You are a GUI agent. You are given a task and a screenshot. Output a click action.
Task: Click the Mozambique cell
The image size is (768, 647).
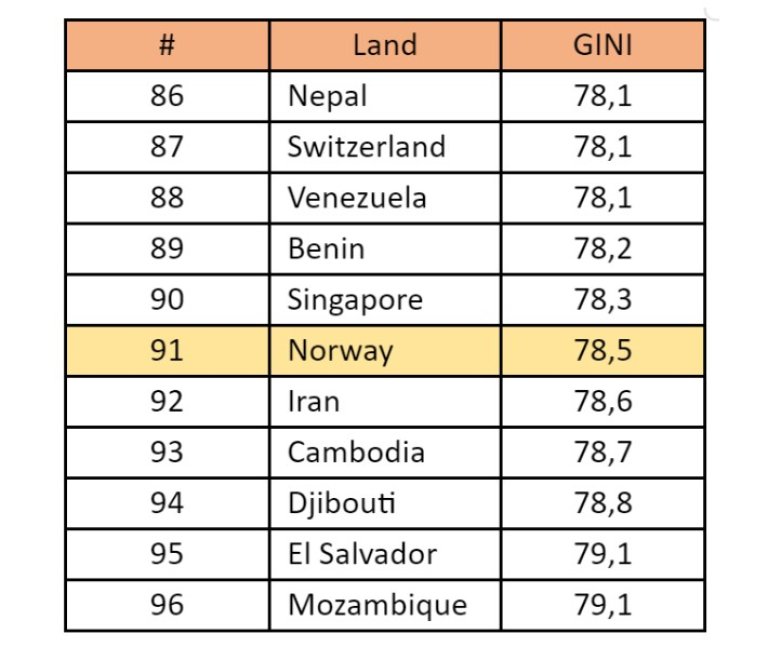(385, 605)
